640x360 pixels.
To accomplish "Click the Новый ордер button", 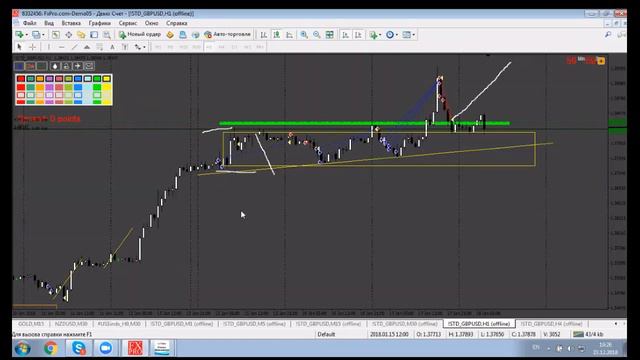I will (x=140, y=35).
